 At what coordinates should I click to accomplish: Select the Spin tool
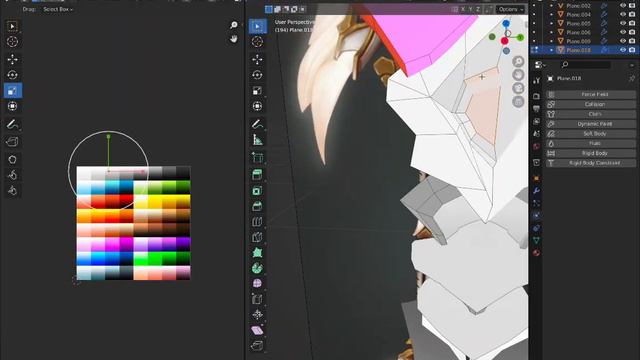pos(257,268)
